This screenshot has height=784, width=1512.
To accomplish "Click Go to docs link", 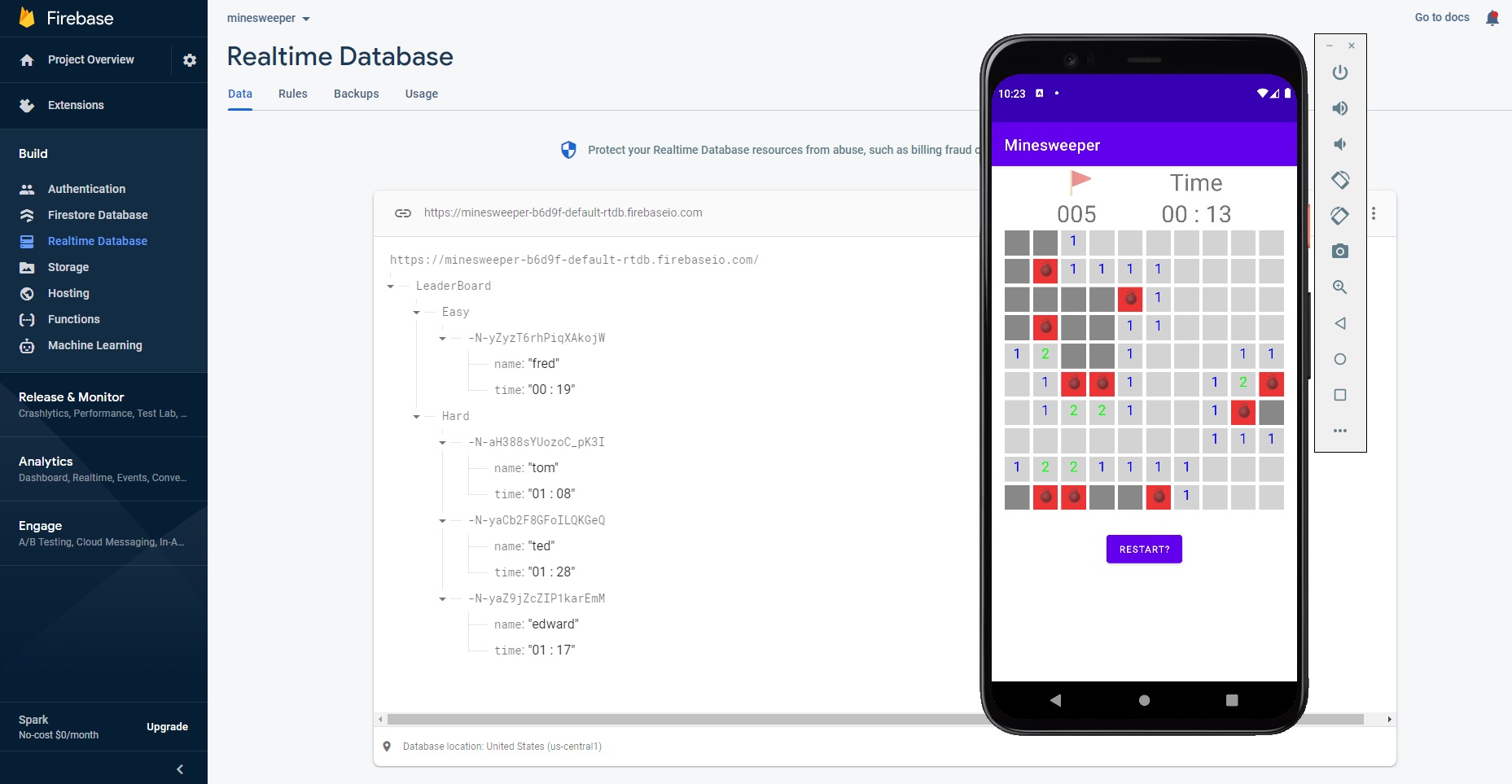I will point(1442,17).
